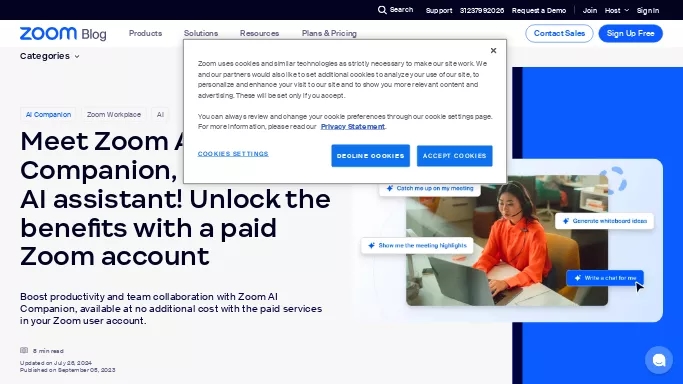The width and height of the screenshot is (683, 384).
Task: Select the AI tag
Action: (160, 115)
